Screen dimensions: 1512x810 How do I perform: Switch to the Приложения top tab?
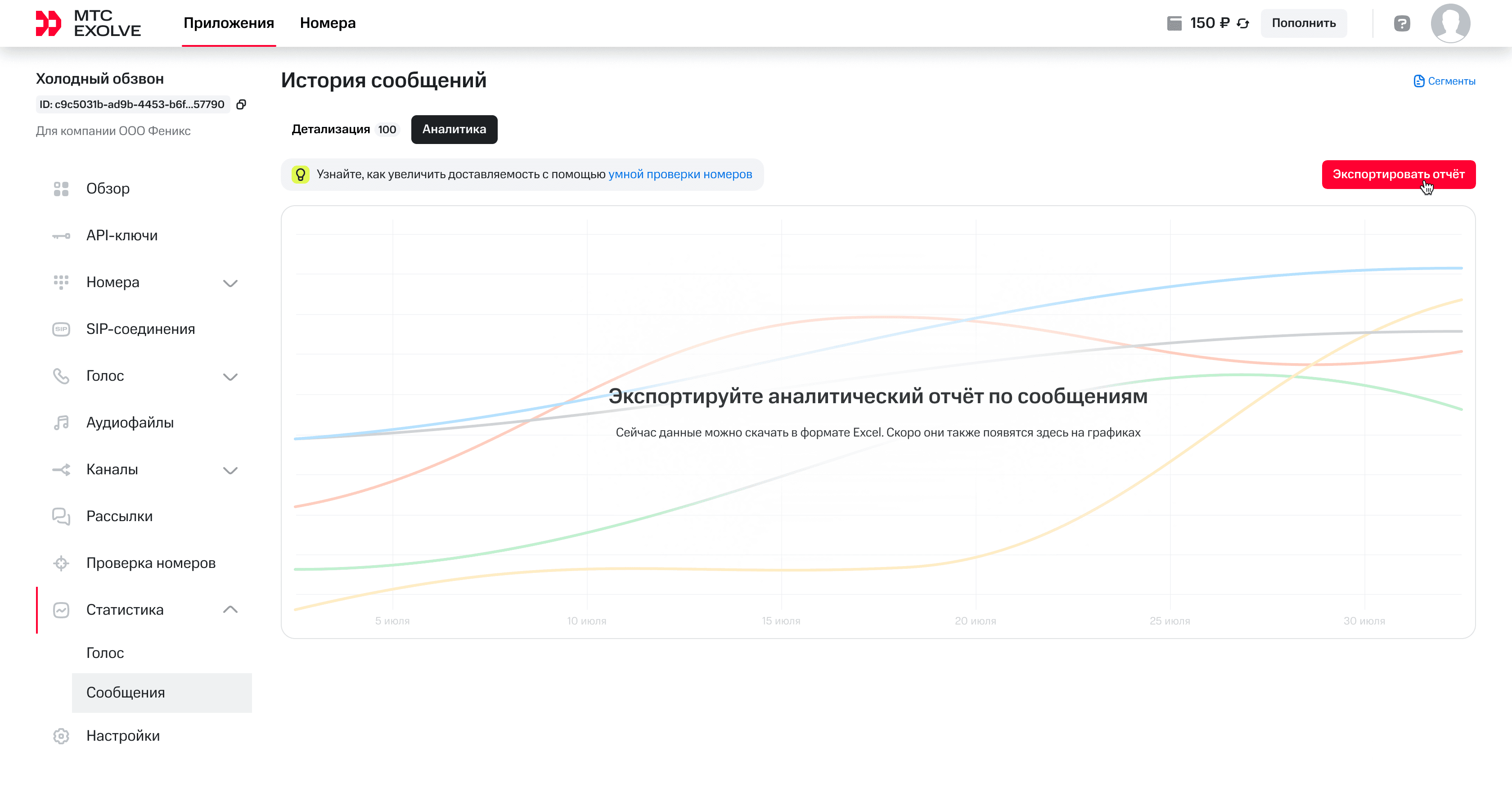[x=229, y=23]
